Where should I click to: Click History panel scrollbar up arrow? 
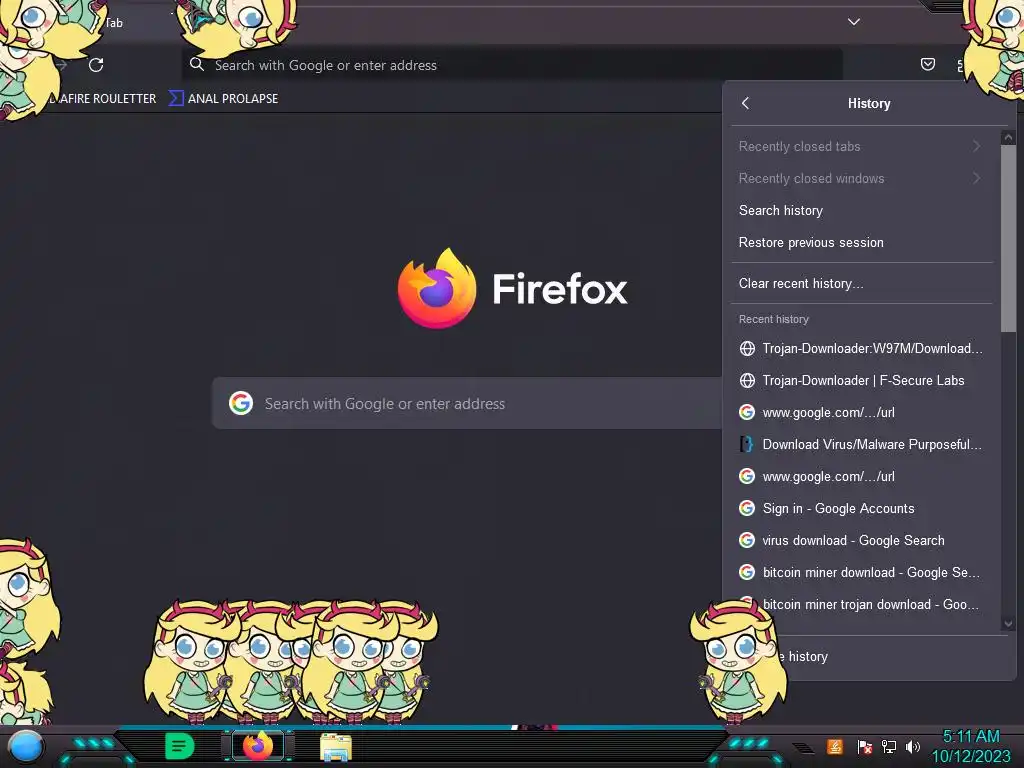coord(1008,137)
